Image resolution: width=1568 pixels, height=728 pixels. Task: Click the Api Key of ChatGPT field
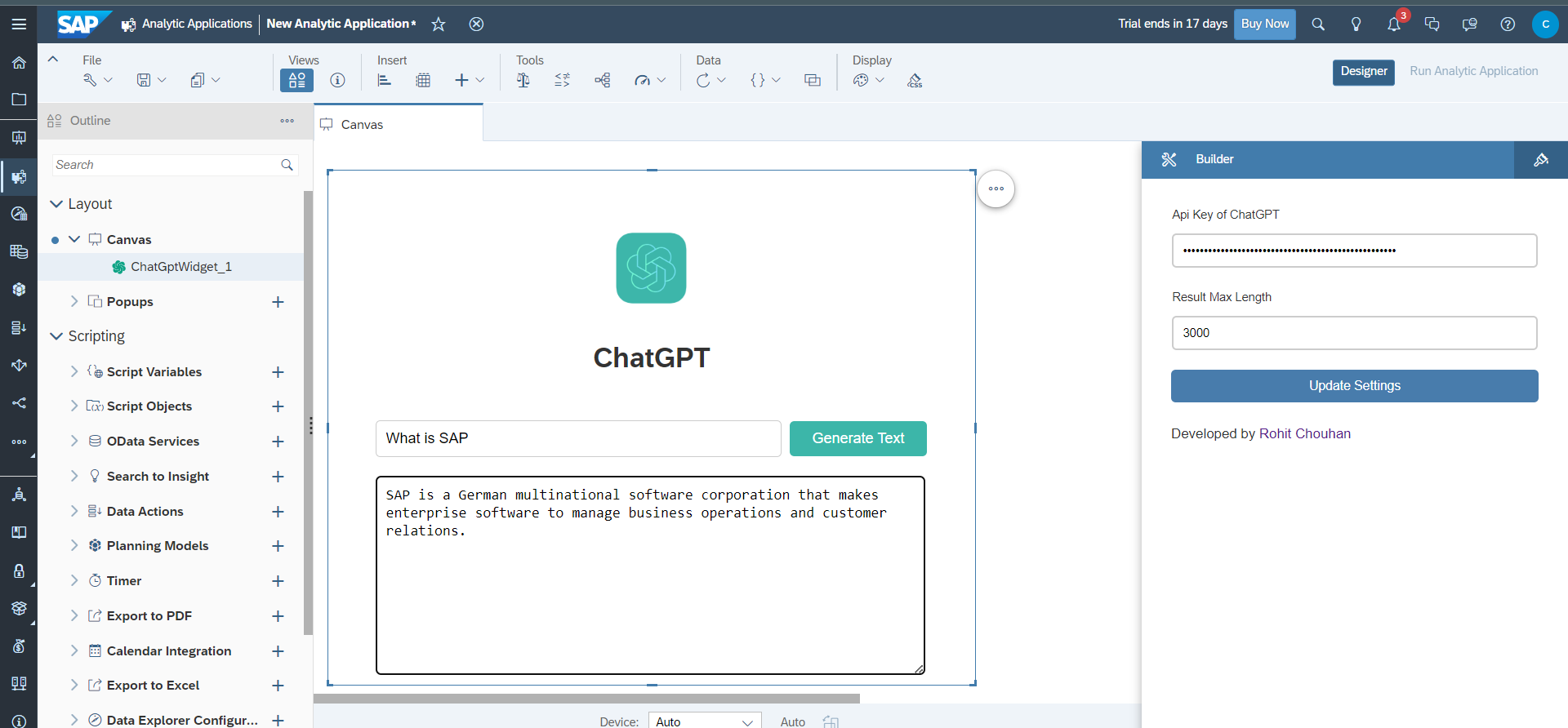click(1354, 251)
